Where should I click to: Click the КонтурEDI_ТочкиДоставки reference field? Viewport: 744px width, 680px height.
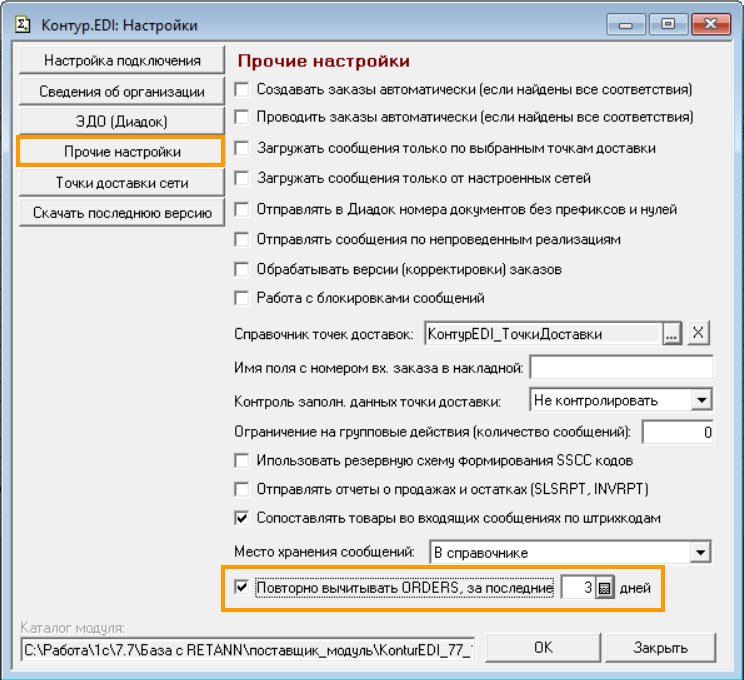click(x=543, y=334)
